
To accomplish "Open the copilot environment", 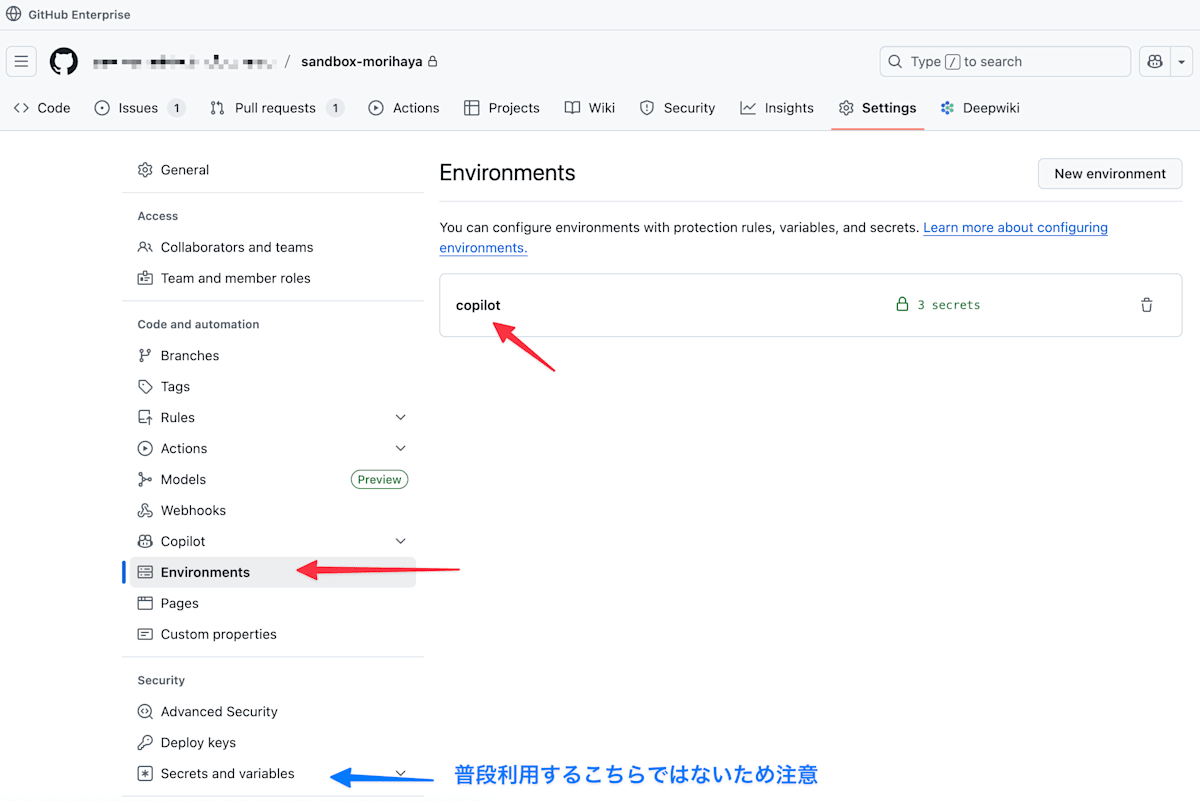I will tap(478, 305).
